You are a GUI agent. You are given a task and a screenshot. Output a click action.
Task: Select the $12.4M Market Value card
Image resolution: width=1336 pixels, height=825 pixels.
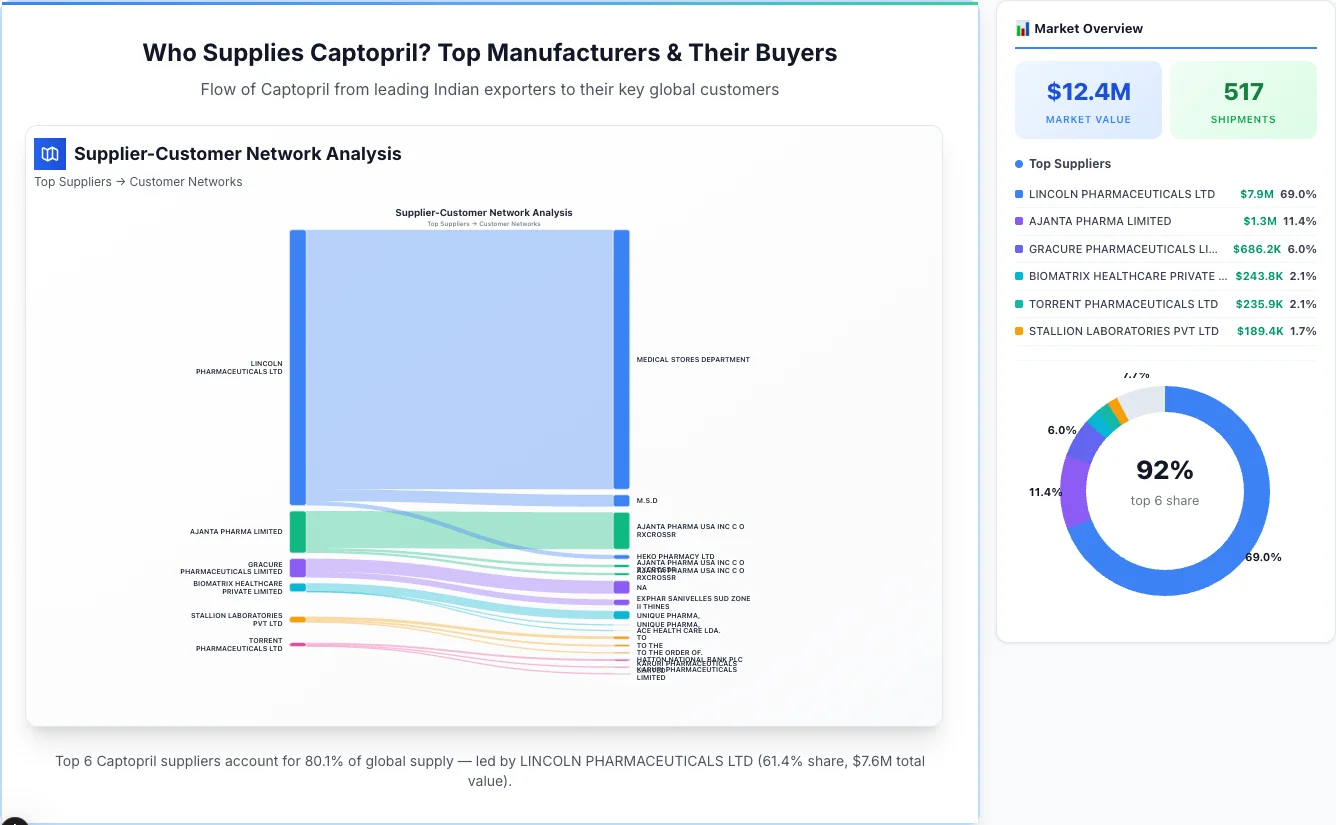[1088, 99]
